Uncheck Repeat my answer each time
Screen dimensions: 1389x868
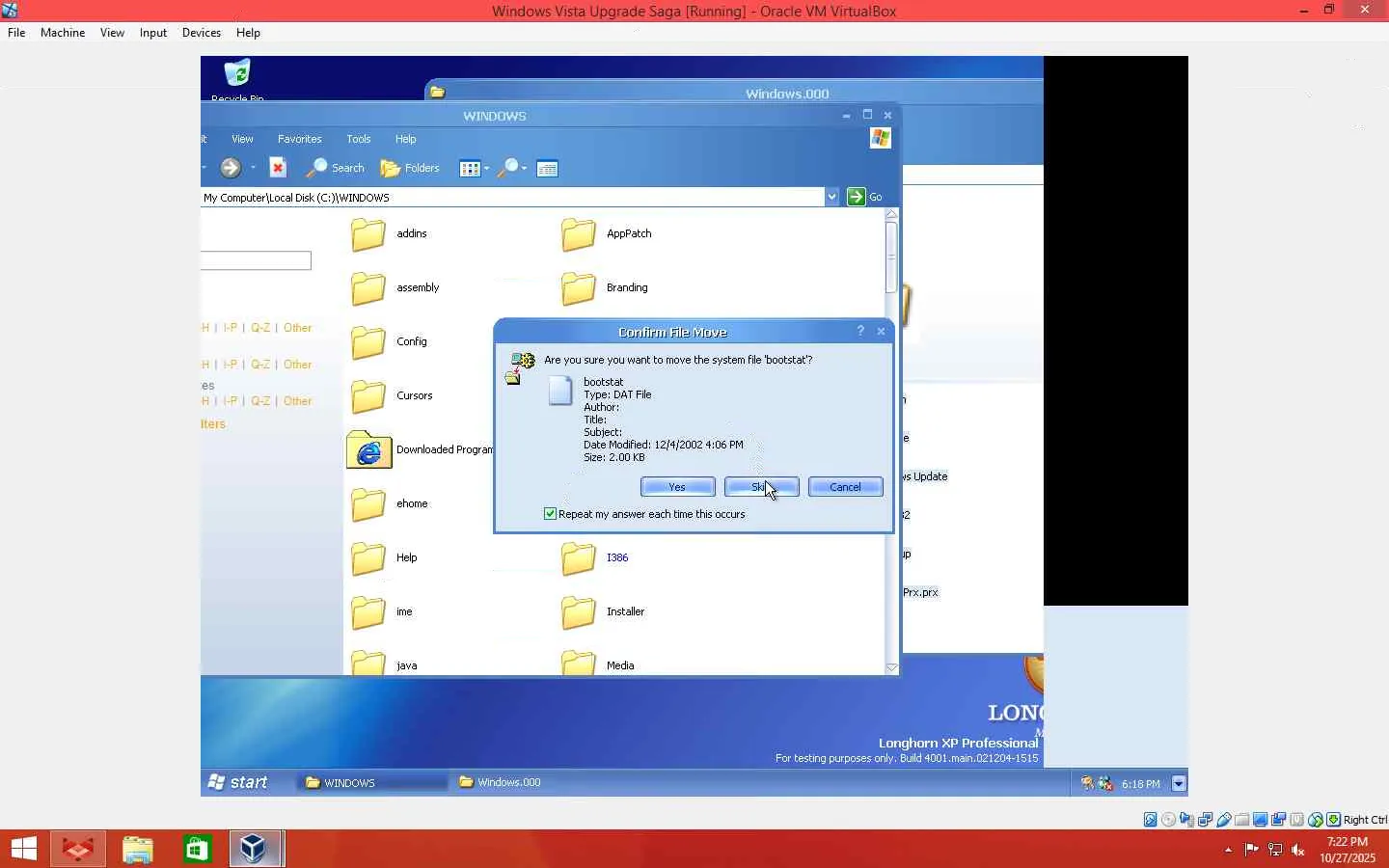(x=550, y=514)
